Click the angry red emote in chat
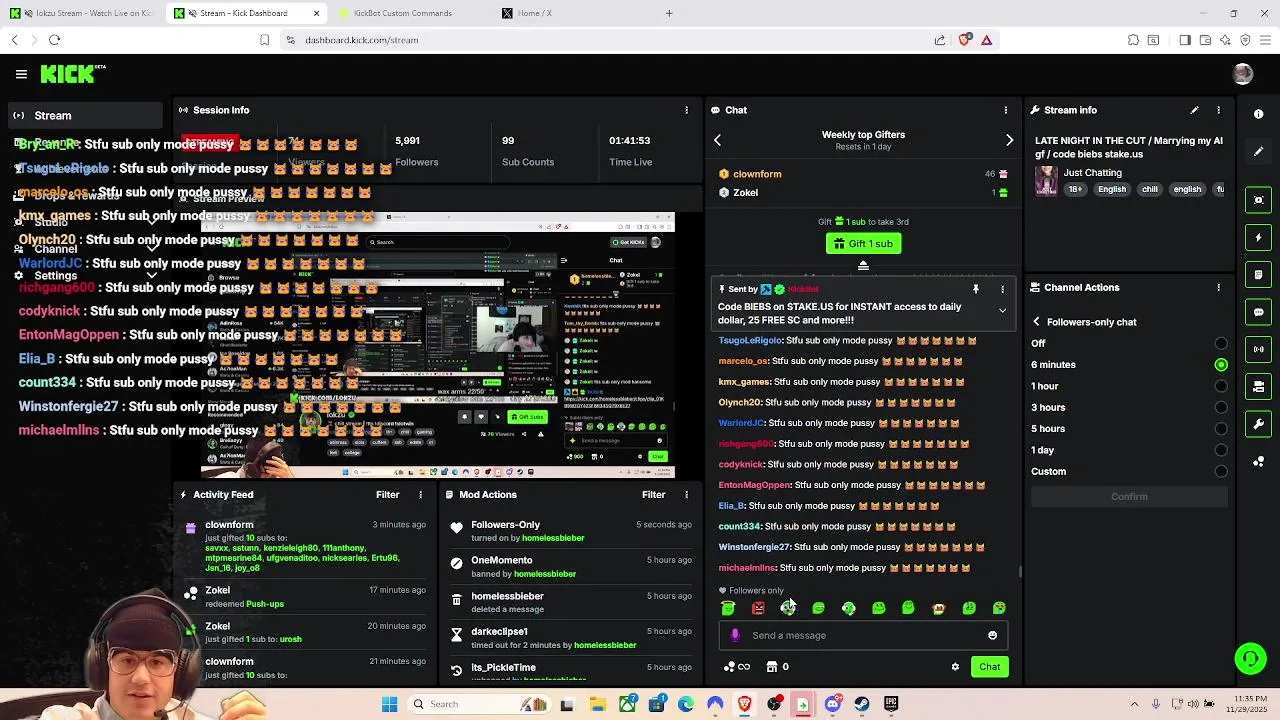The width and height of the screenshot is (1280, 720). [758, 608]
